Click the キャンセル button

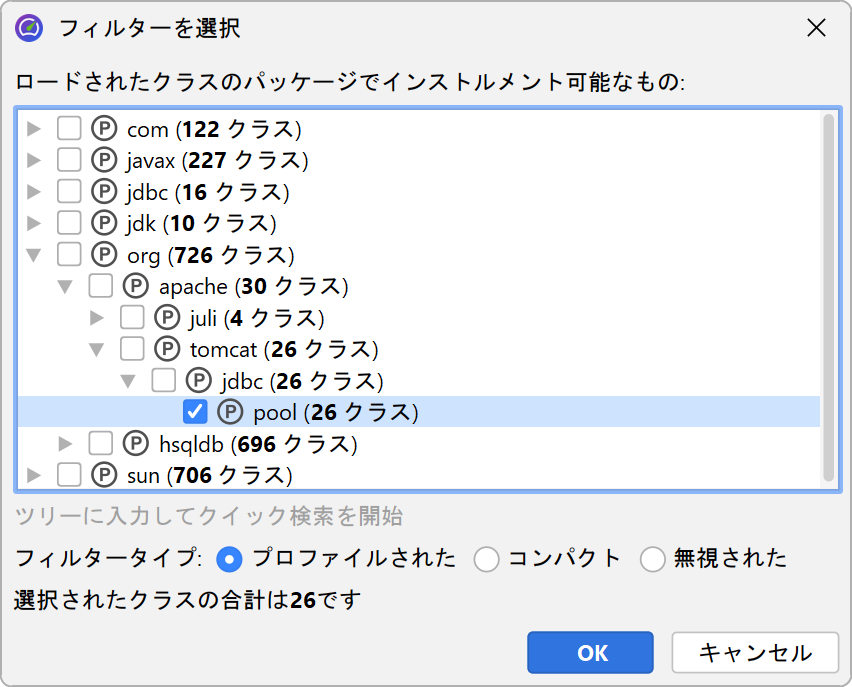point(755,653)
